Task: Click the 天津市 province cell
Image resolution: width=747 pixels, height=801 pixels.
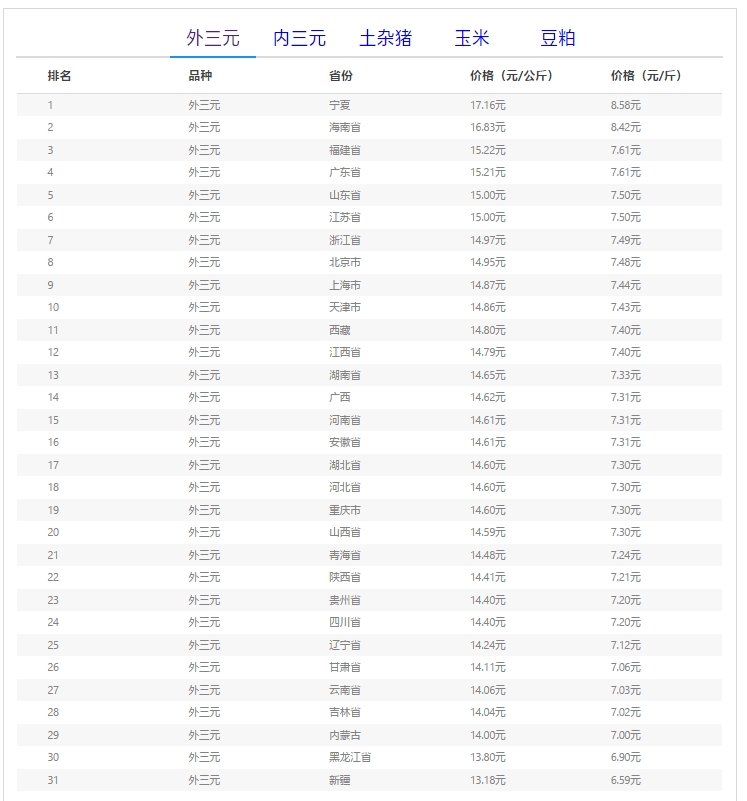Action: pyautogui.click(x=345, y=307)
